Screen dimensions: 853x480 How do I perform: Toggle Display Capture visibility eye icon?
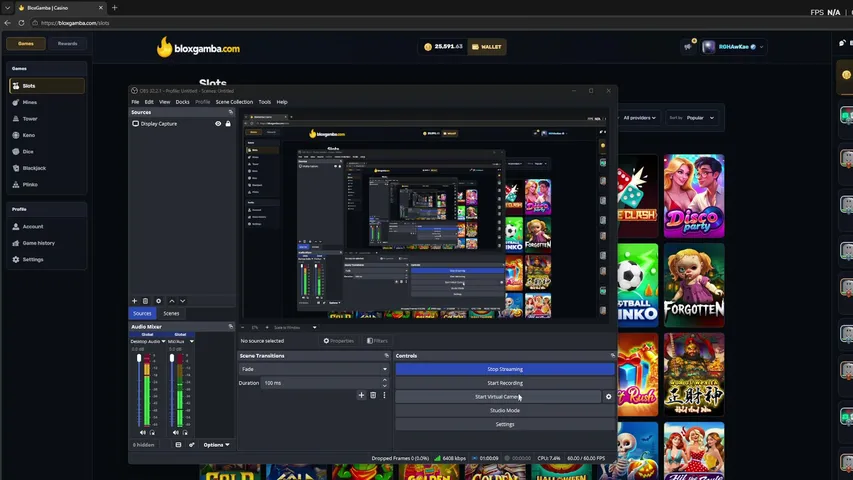(218, 124)
